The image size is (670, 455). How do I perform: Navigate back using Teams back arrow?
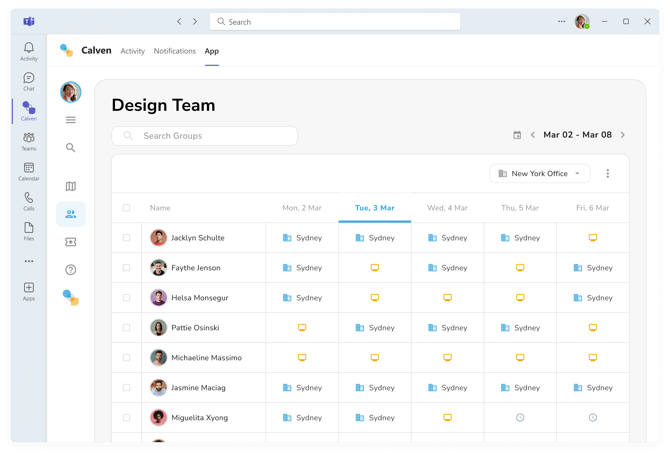(180, 21)
